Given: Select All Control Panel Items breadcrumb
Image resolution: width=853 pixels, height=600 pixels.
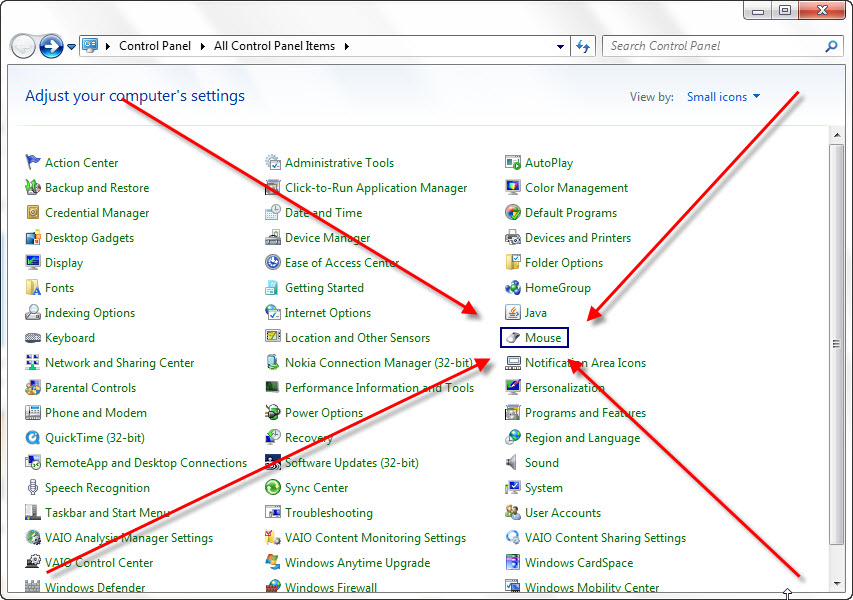Looking at the screenshot, I should point(275,46).
